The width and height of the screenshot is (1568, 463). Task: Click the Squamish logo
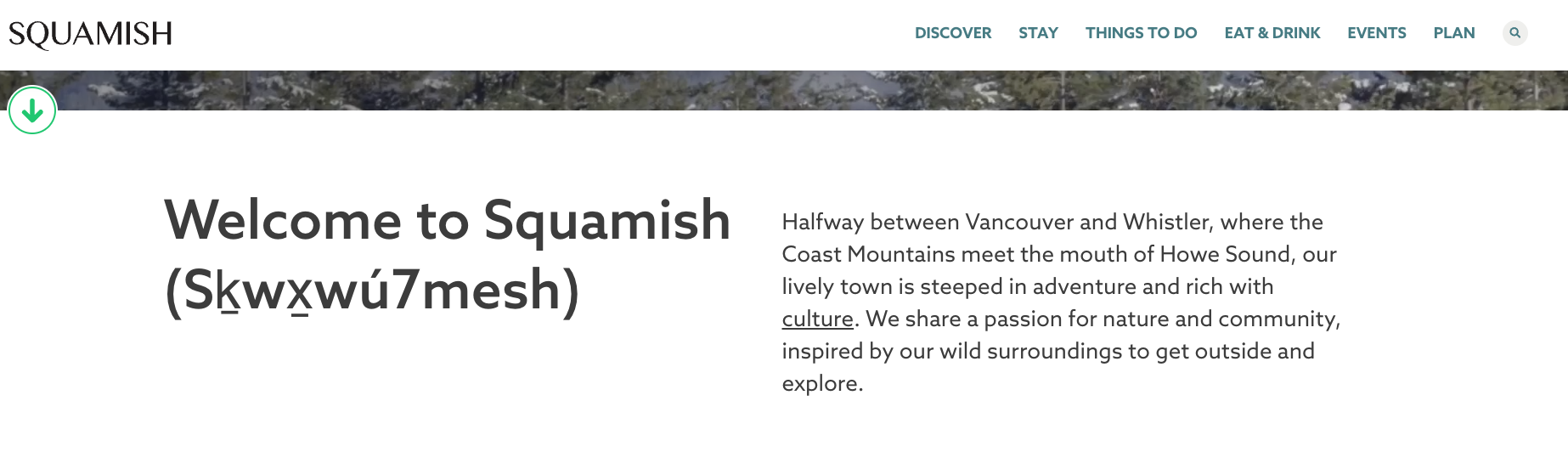click(90, 34)
